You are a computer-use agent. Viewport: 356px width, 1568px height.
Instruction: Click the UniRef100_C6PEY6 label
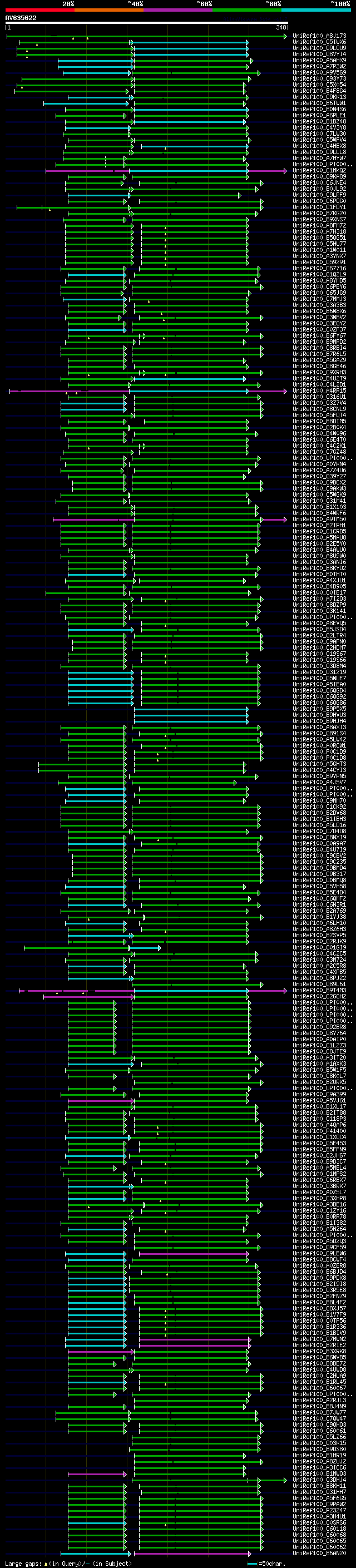[319, 286]
